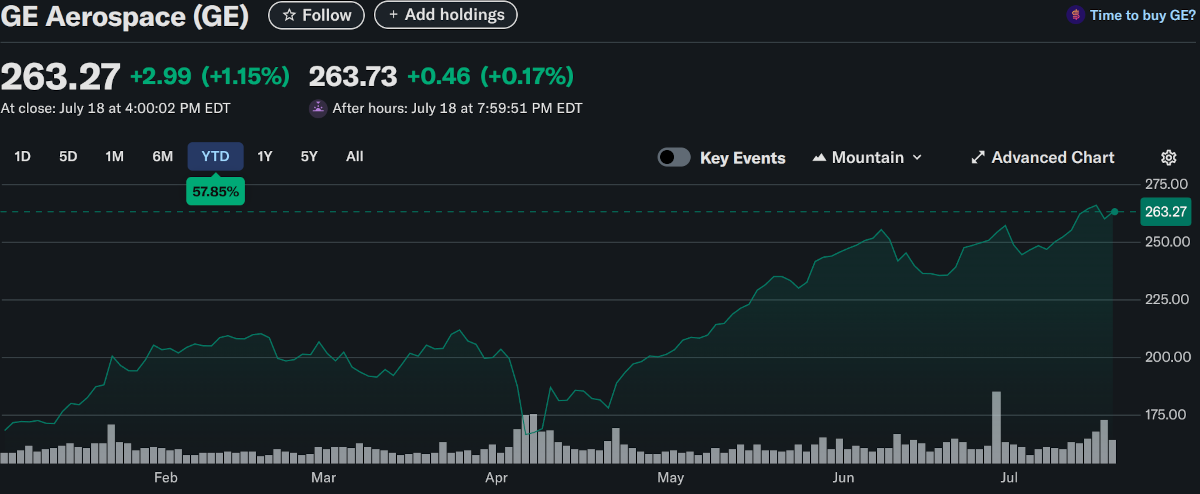The image size is (1200, 494).
Task: Select the 1M time range
Action: tap(115, 156)
